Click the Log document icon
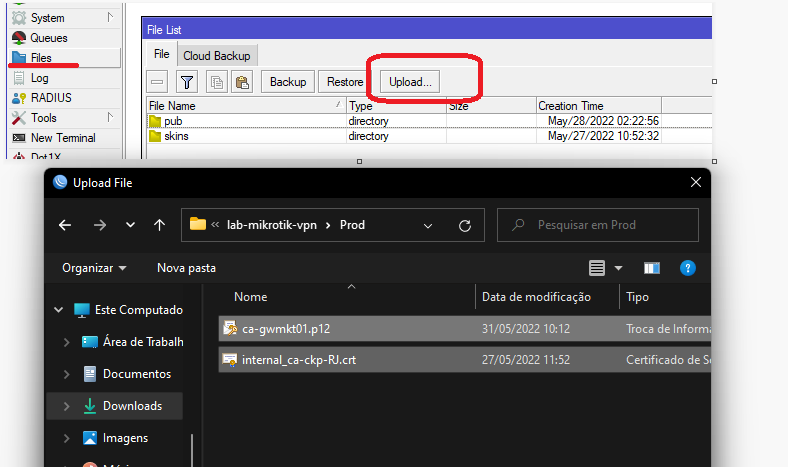The image size is (788, 467). [19, 78]
